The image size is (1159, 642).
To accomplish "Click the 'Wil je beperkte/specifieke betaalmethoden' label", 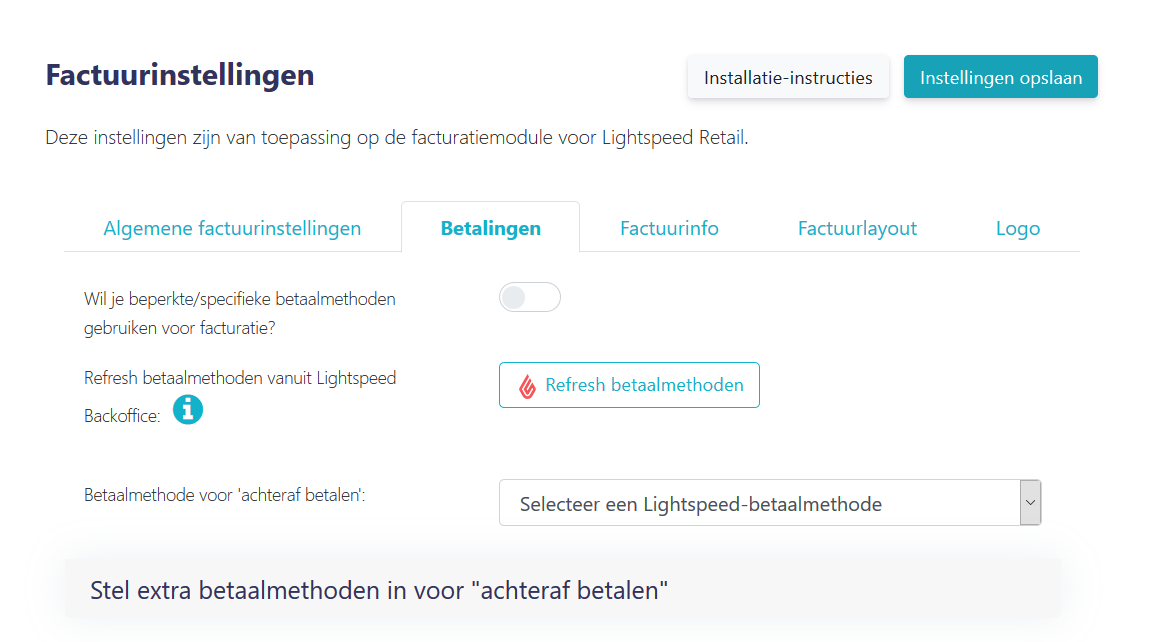I will click(x=239, y=313).
